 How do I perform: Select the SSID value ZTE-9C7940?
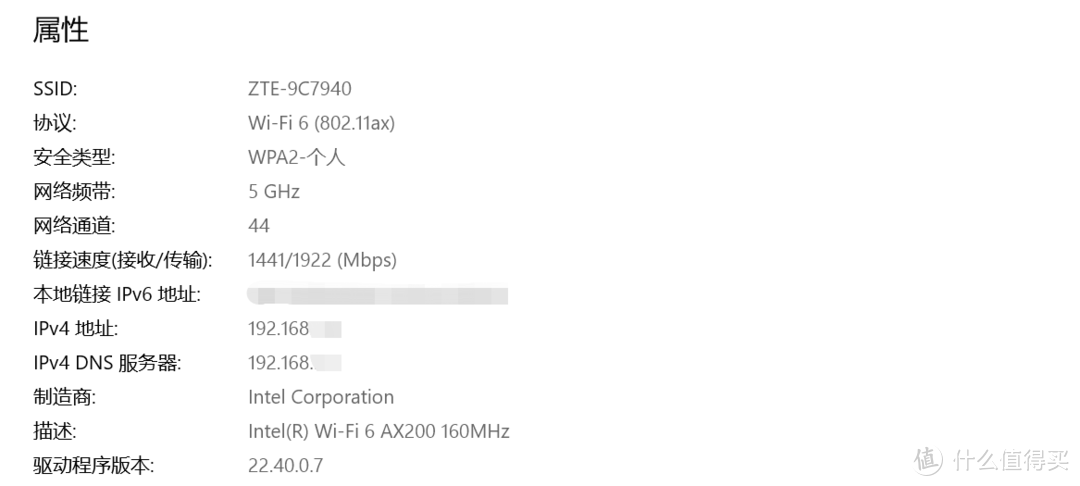click(299, 89)
